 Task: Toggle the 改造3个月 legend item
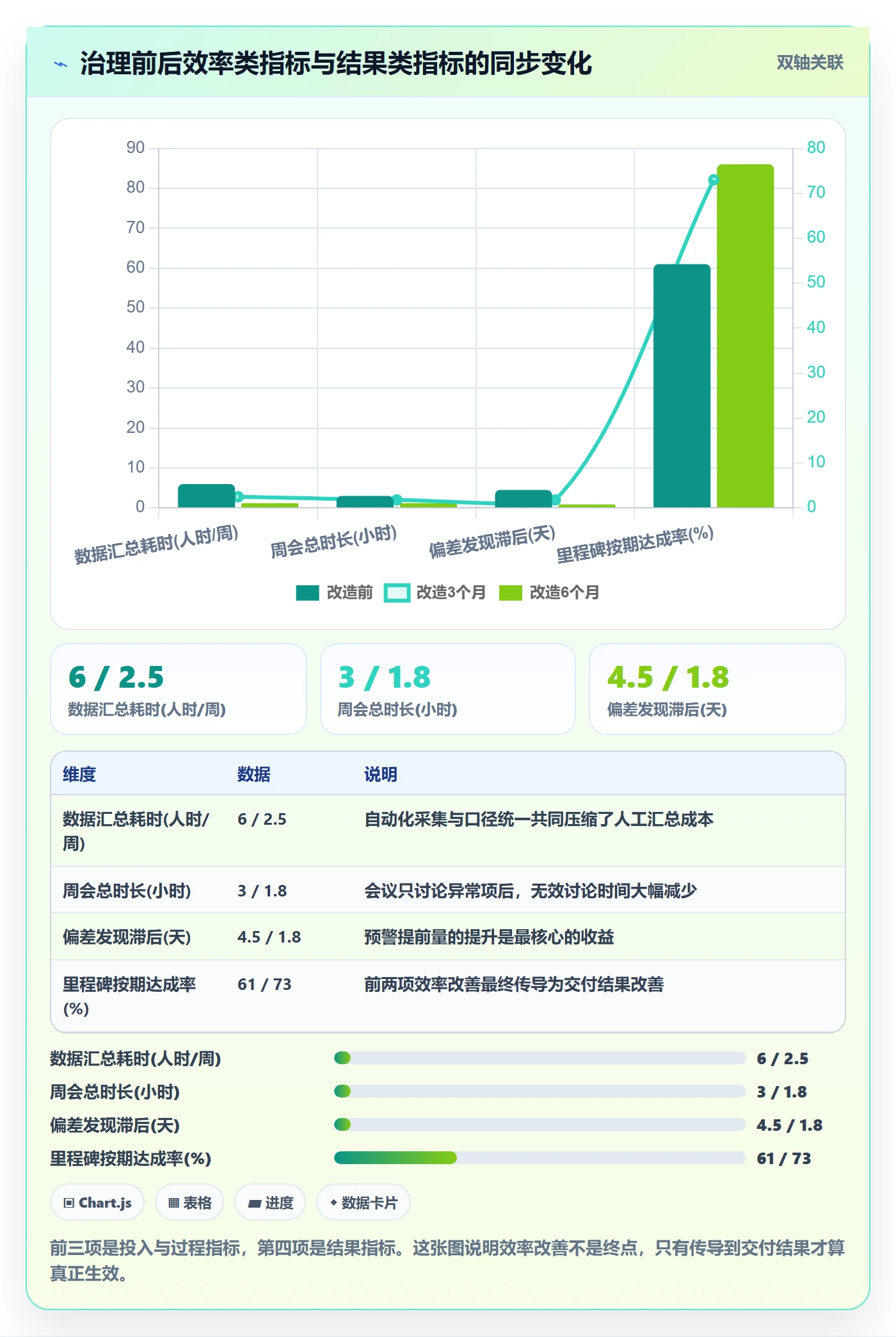435,592
